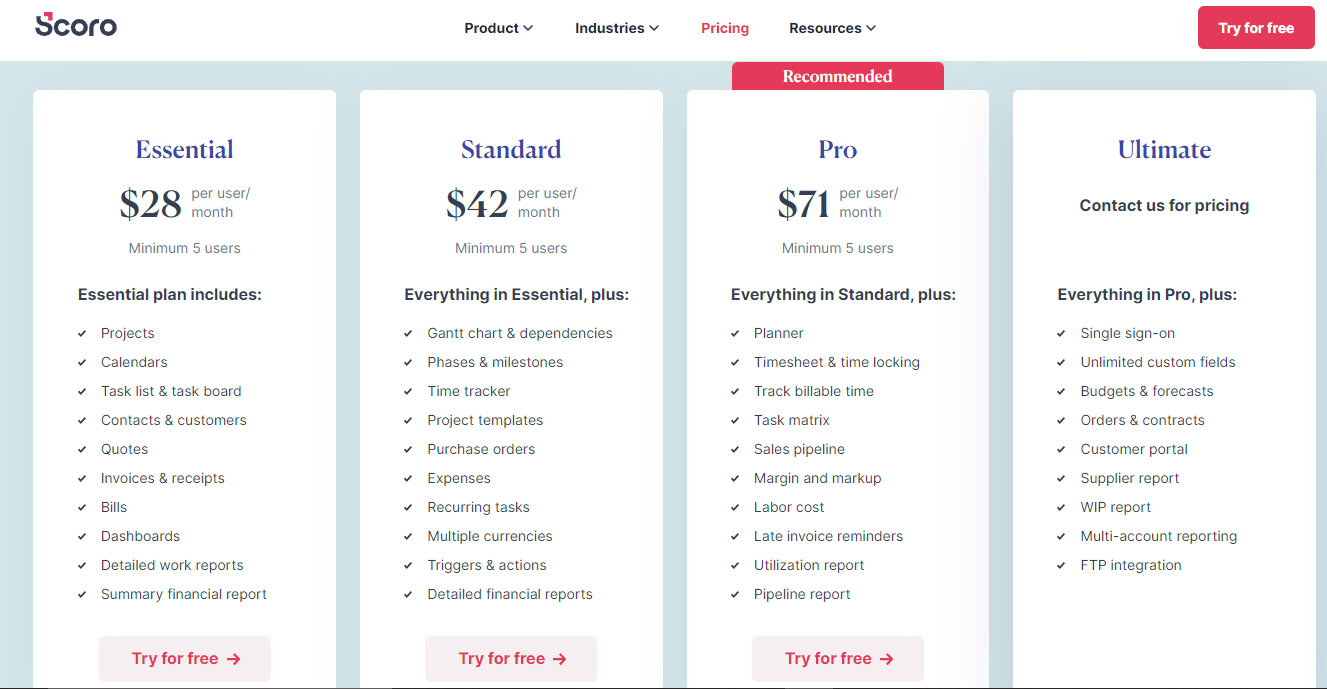Click the arrow icon on Standard's Try for free
Viewport: 1327px width, 689px height.
(x=560, y=659)
